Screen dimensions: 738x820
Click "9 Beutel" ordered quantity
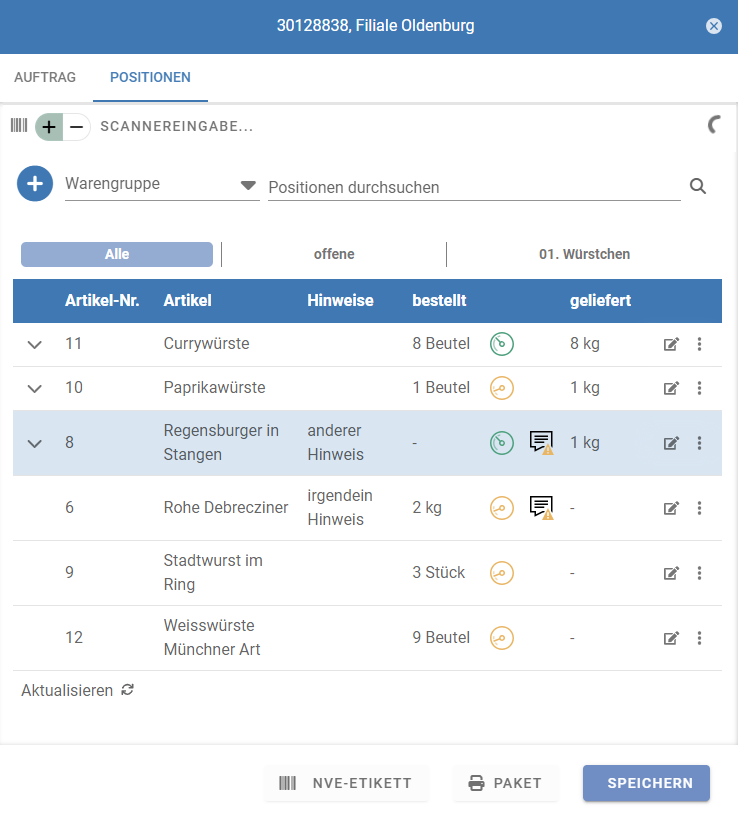(441, 637)
